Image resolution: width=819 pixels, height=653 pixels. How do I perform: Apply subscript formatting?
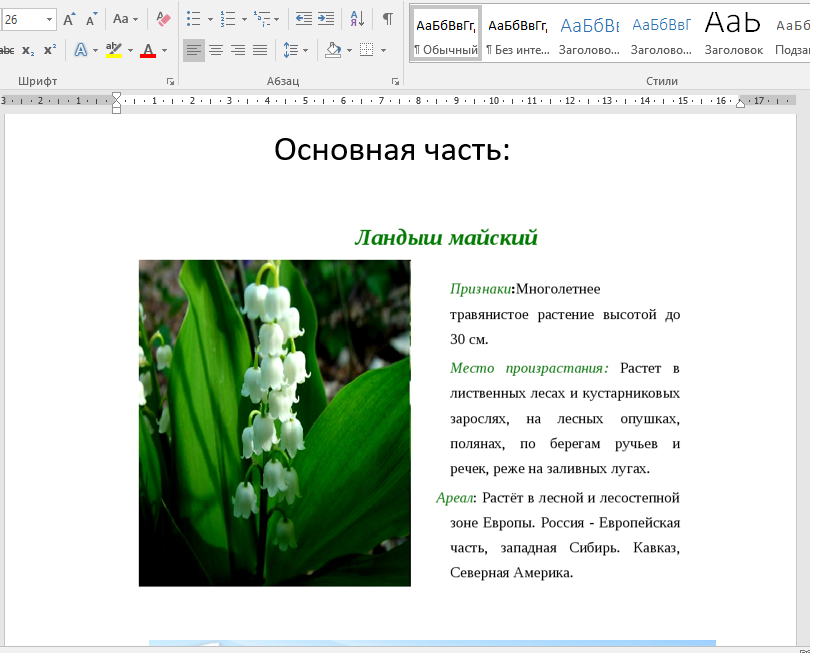(28, 50)
